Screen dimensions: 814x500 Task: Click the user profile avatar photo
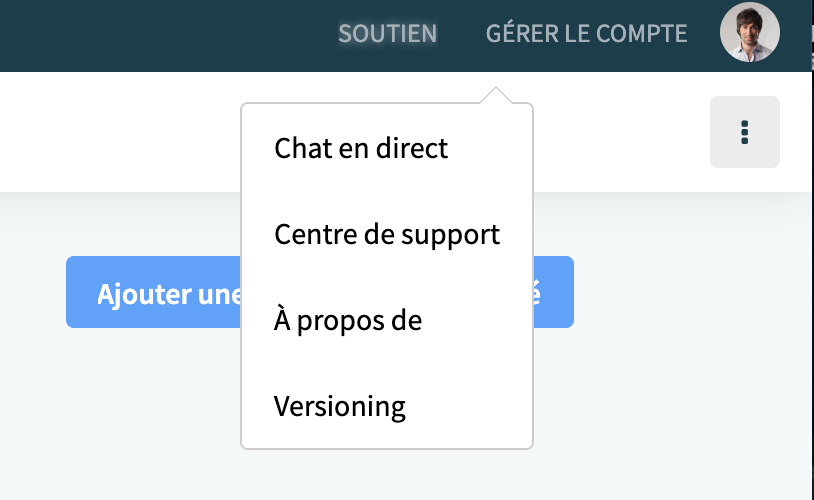[750, 32]
